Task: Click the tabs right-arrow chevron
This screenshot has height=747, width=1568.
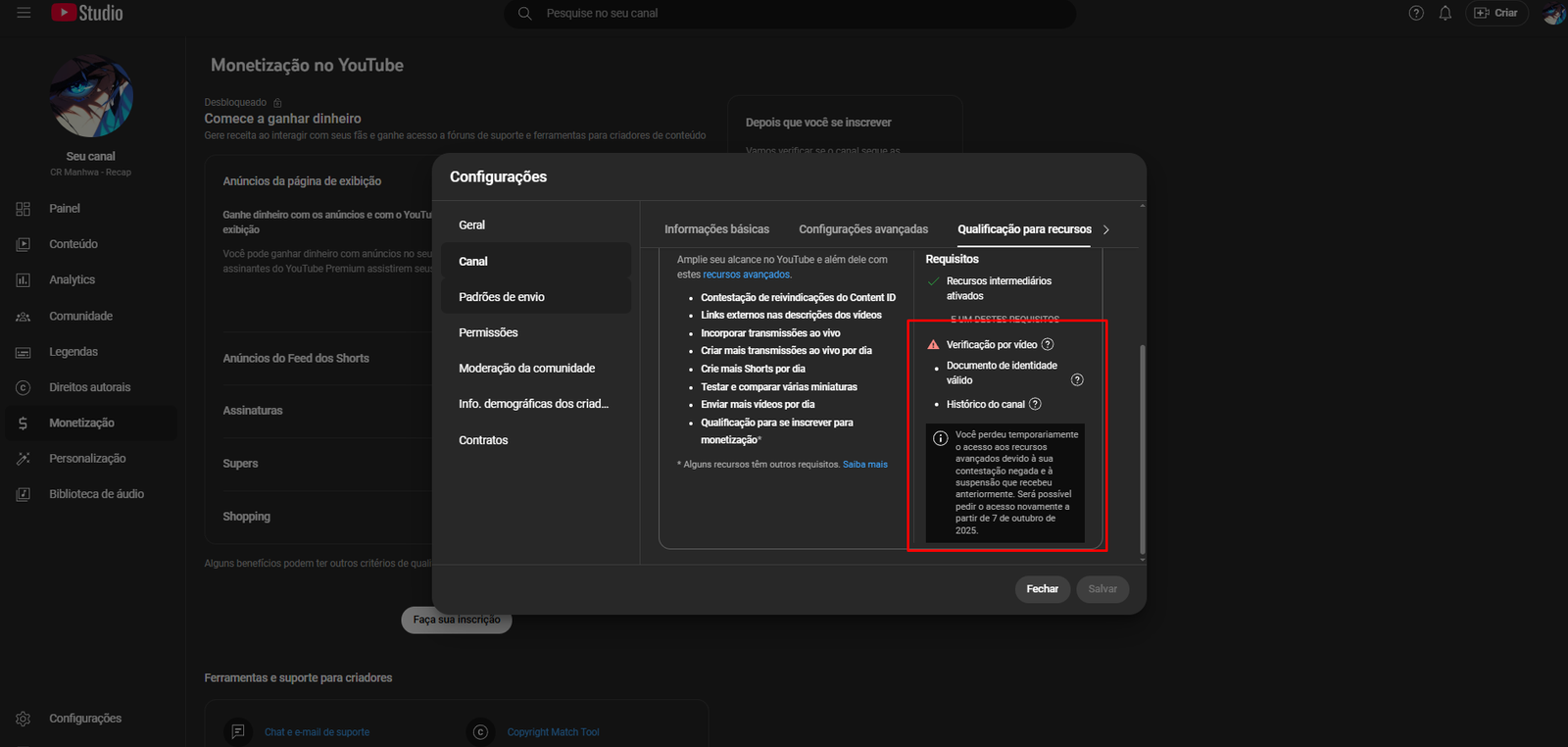Action: [x=1106, y=229]
